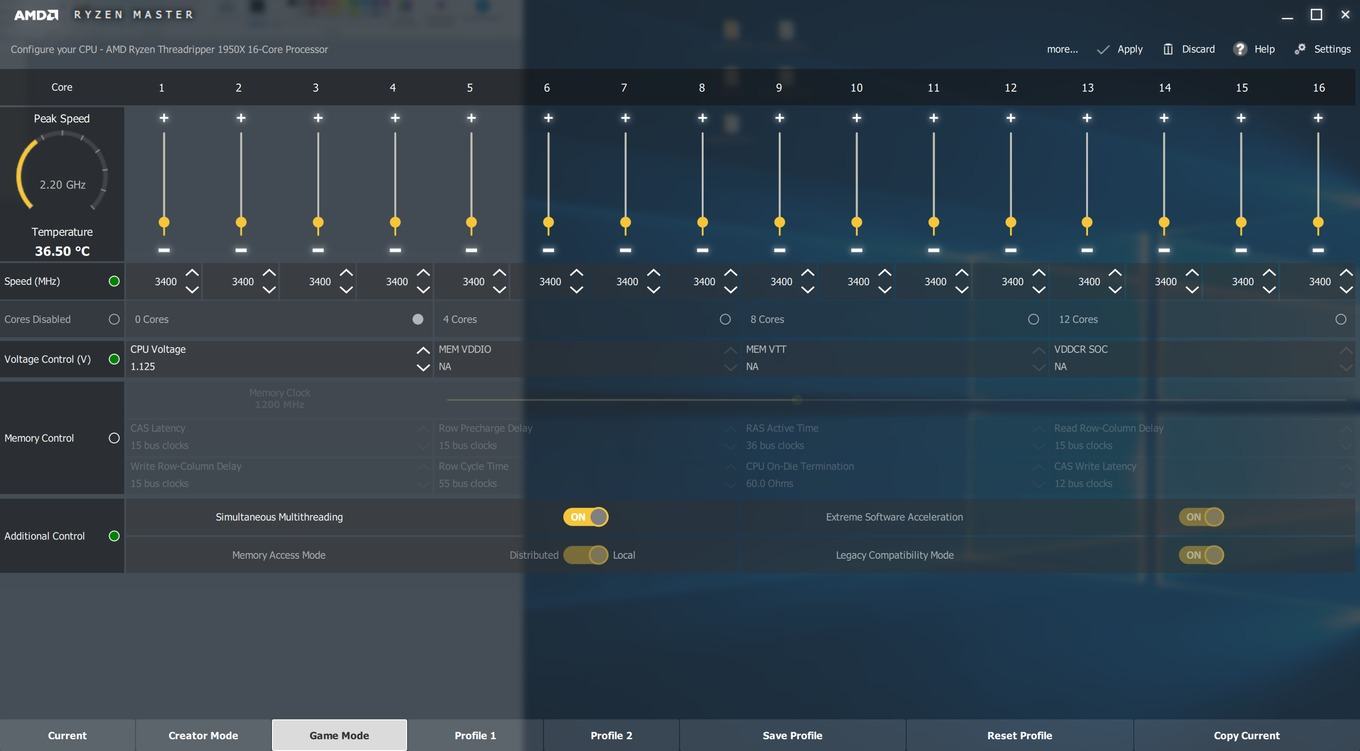Viewport: 1360px width, 751px height.
Task: Select the 12 Cores disabled radio option
Action: tap(1341, 319)
